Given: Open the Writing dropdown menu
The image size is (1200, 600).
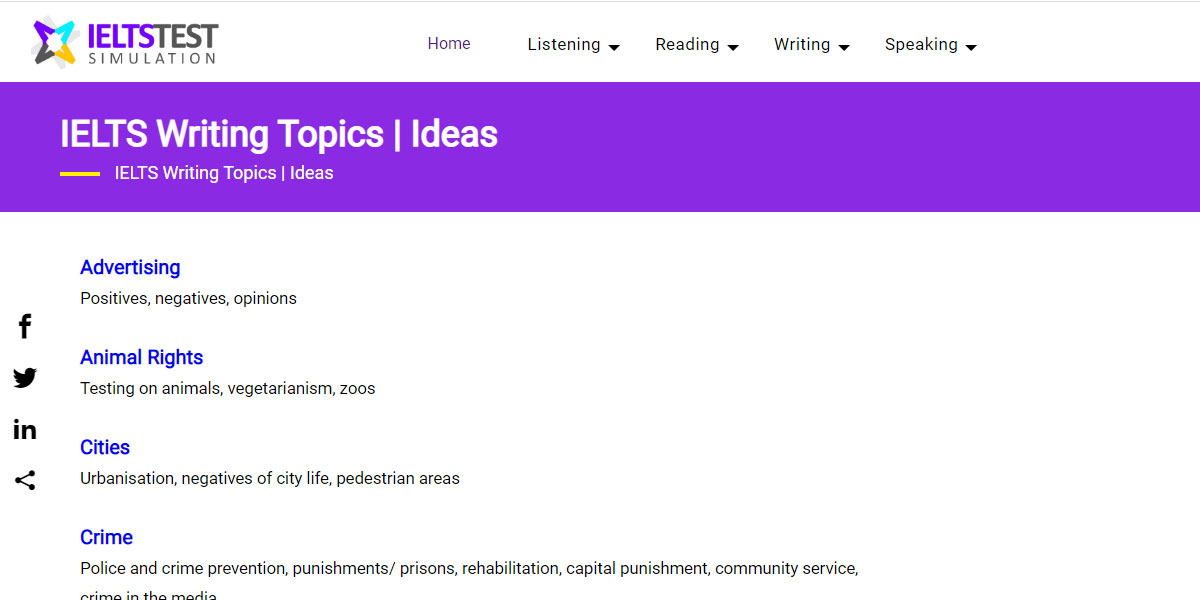Looking at the screenshot, I should click(x=802, y=44).
